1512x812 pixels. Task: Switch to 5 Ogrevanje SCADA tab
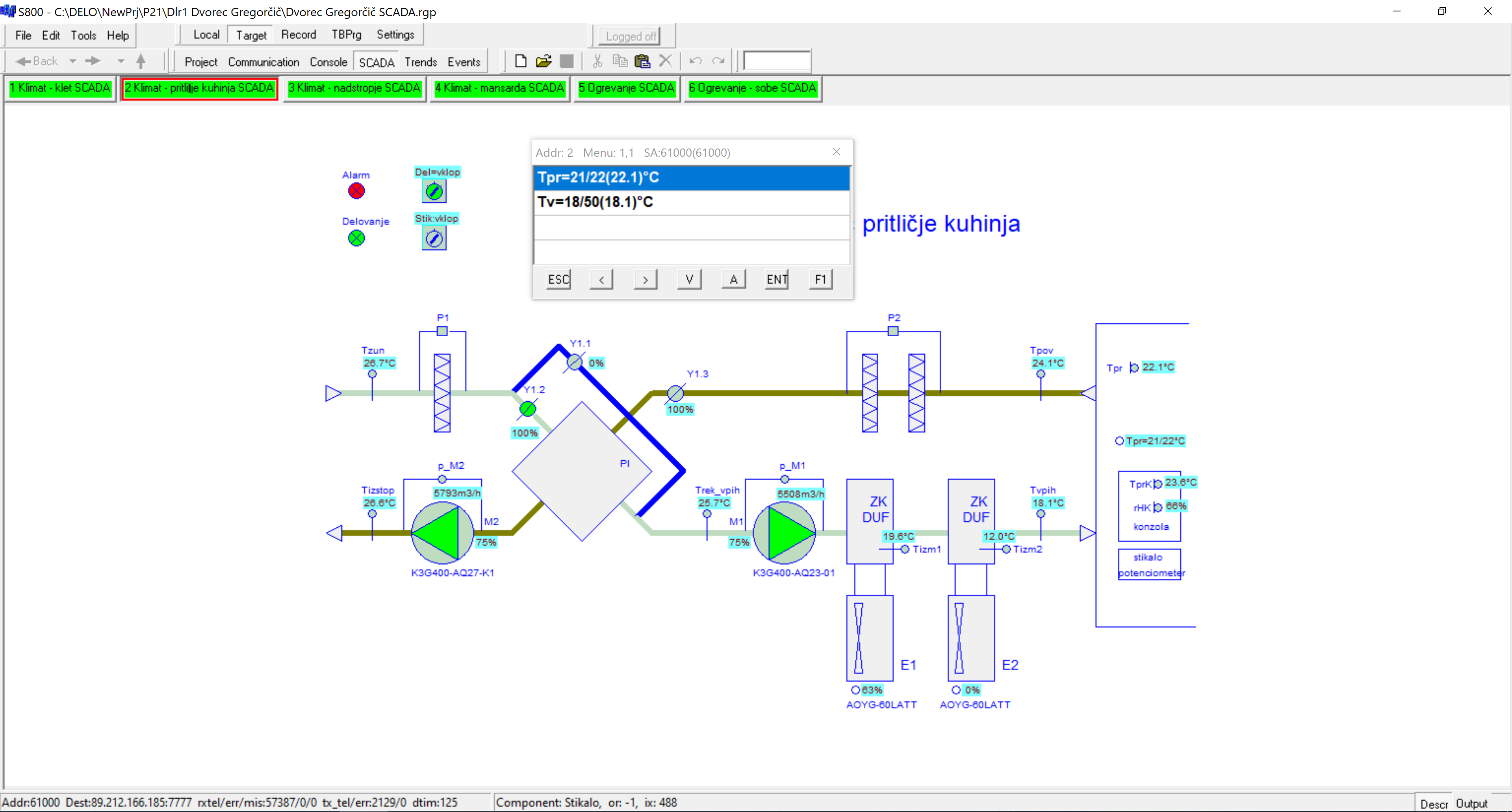pos(626,88)
